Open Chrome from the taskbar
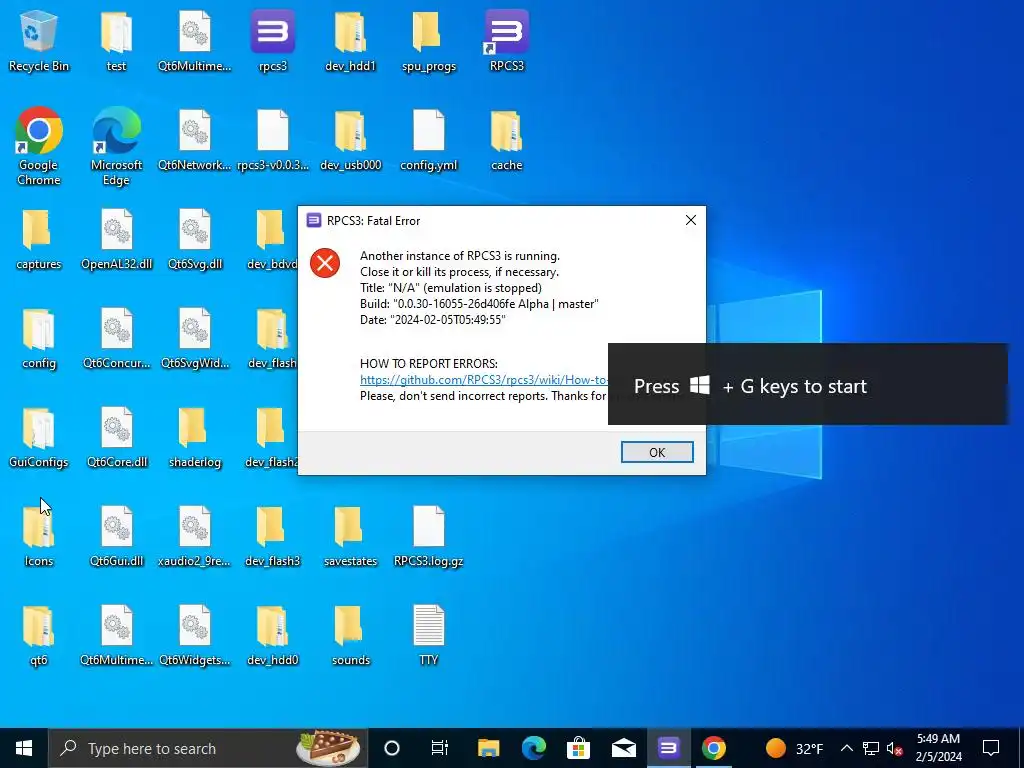Viewport: 1024px width, 768px height. [x=714, y=748]
